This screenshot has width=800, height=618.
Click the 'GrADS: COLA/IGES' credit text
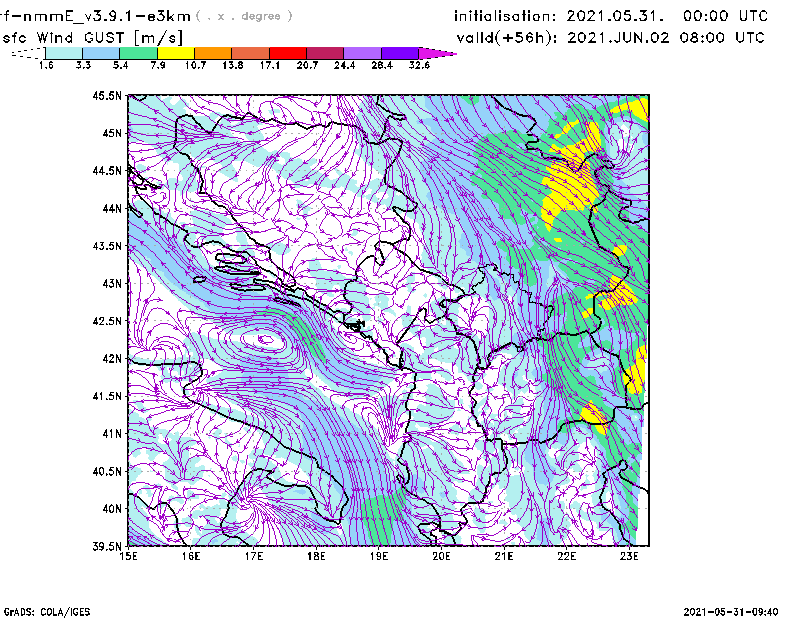pyautogui.click(x=47, y=612)
